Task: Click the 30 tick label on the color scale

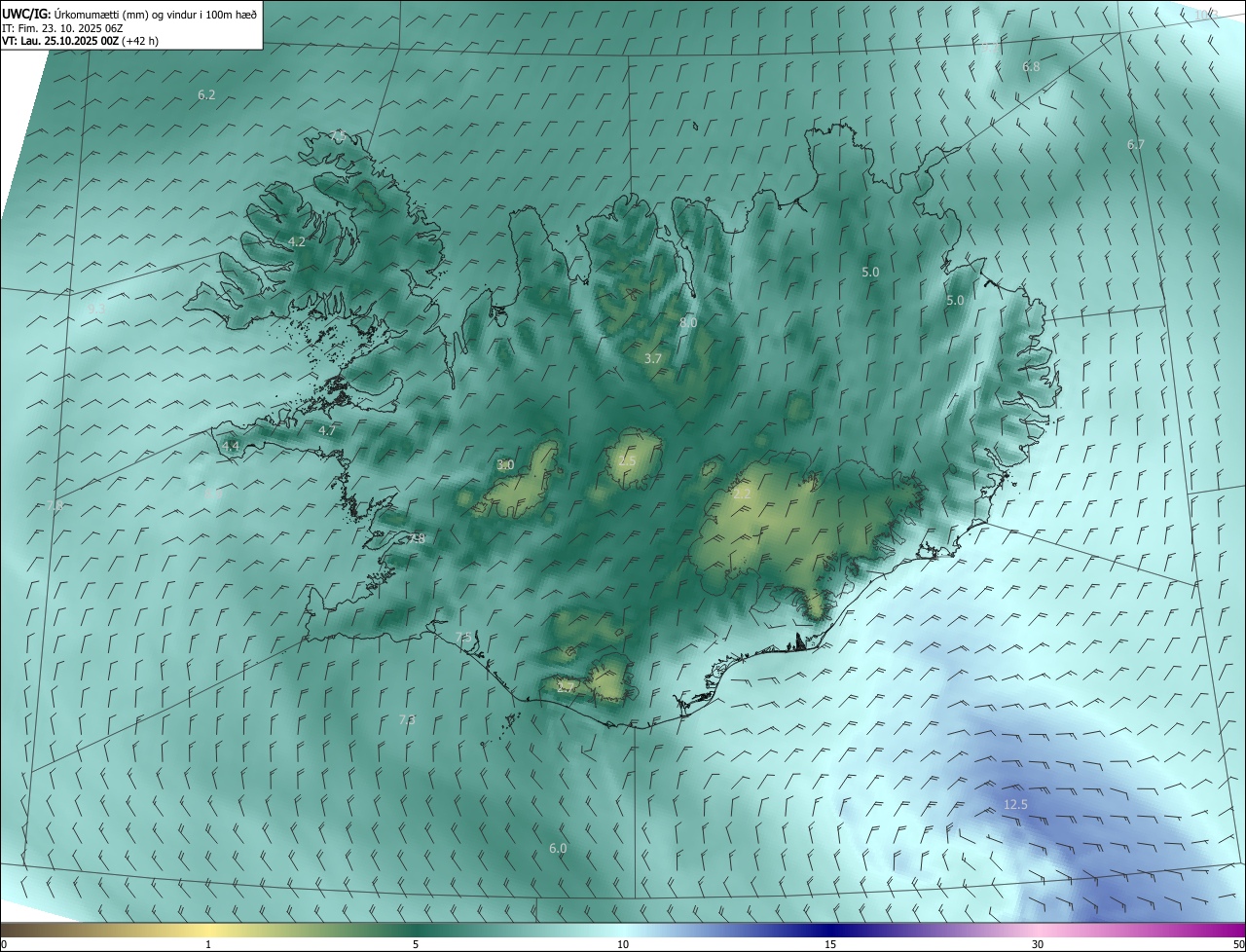Action: [x=1038, y=945]
